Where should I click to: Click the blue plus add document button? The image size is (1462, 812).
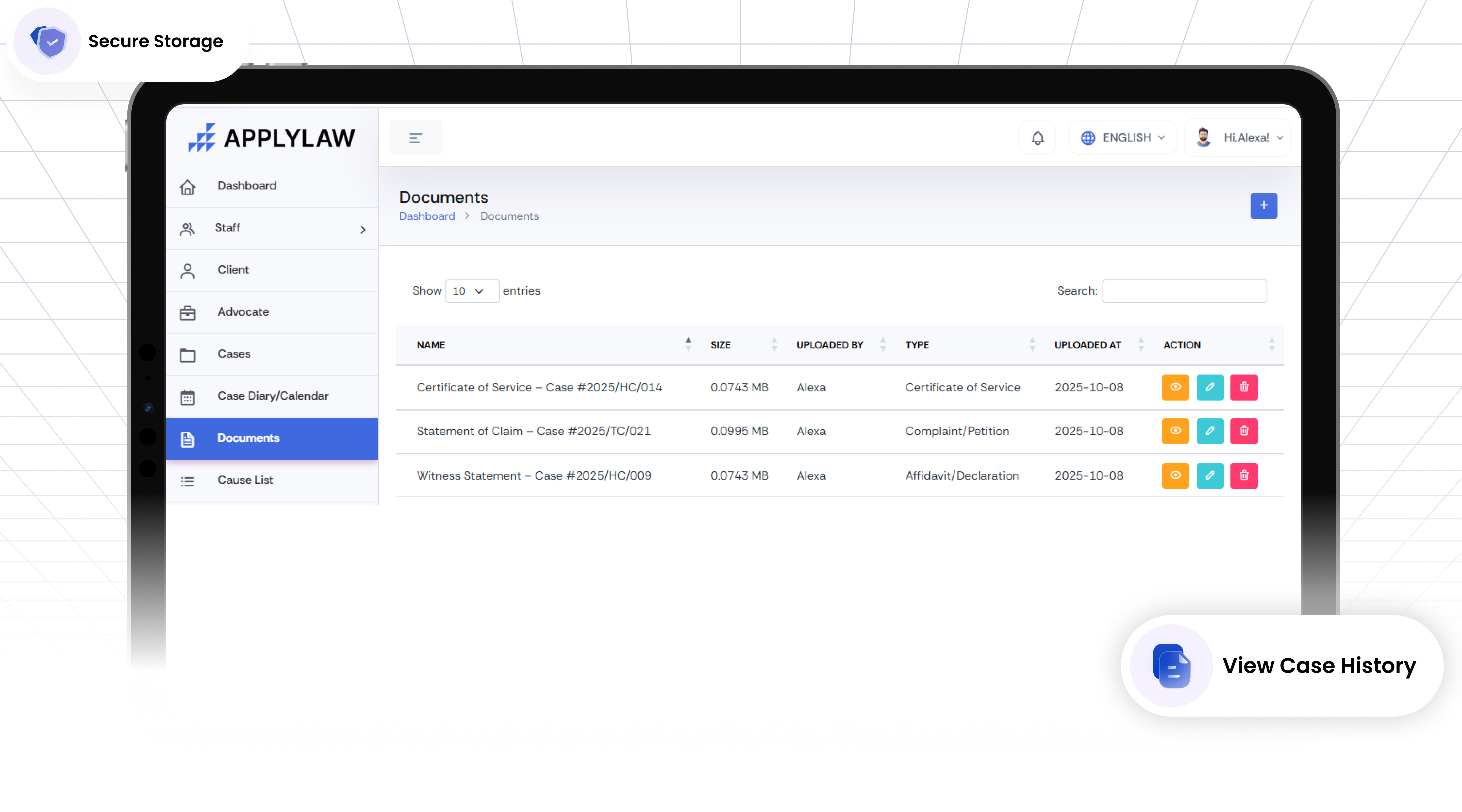(x=1263, y=206)
